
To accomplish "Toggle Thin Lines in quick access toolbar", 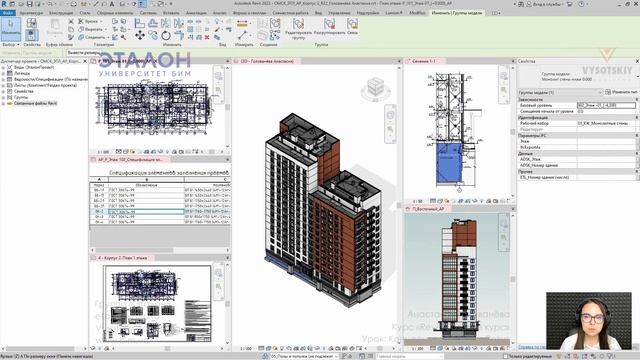I will click(x=142, y=4).
